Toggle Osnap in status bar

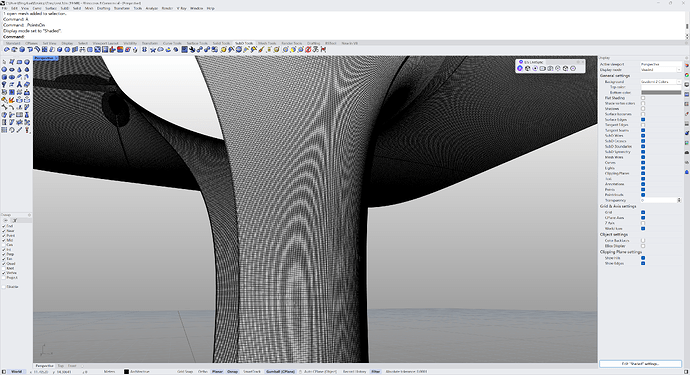coord(232,371)
